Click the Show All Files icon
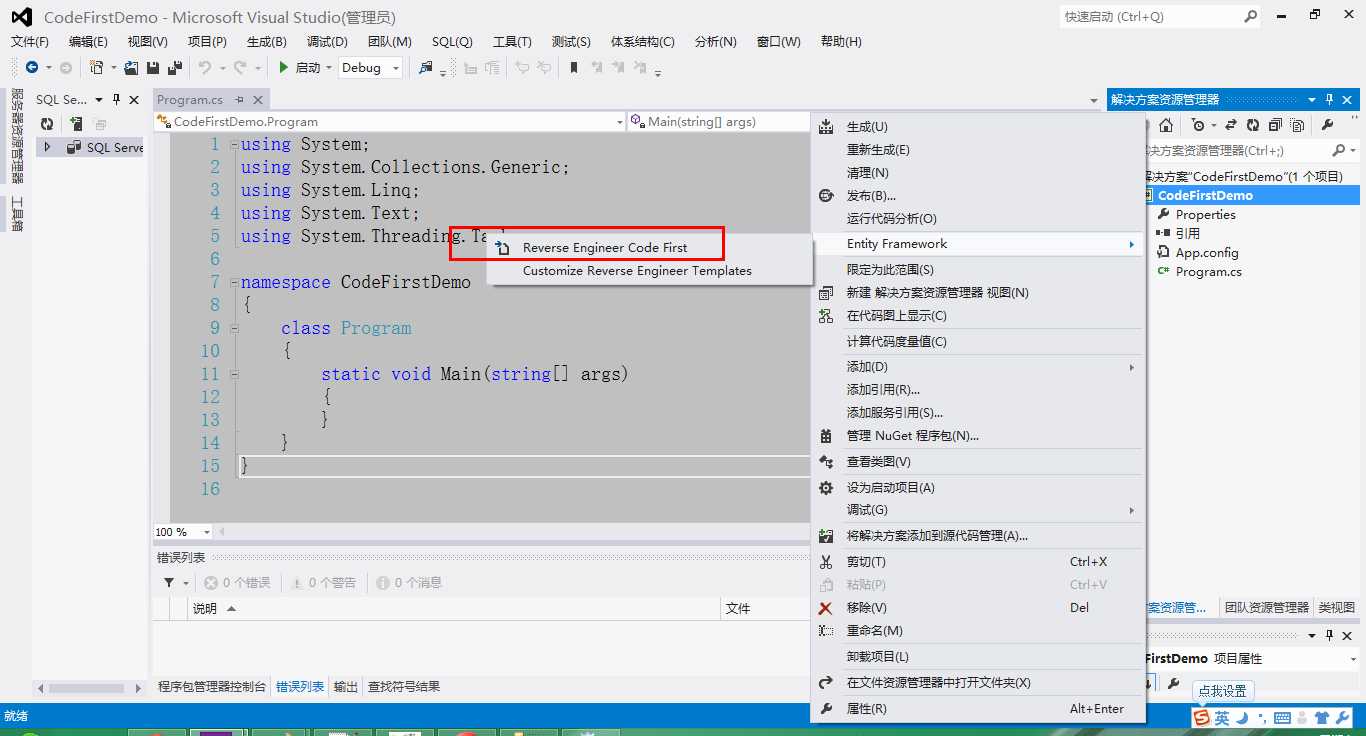1366x736 pixels. tap(1297, 125)
